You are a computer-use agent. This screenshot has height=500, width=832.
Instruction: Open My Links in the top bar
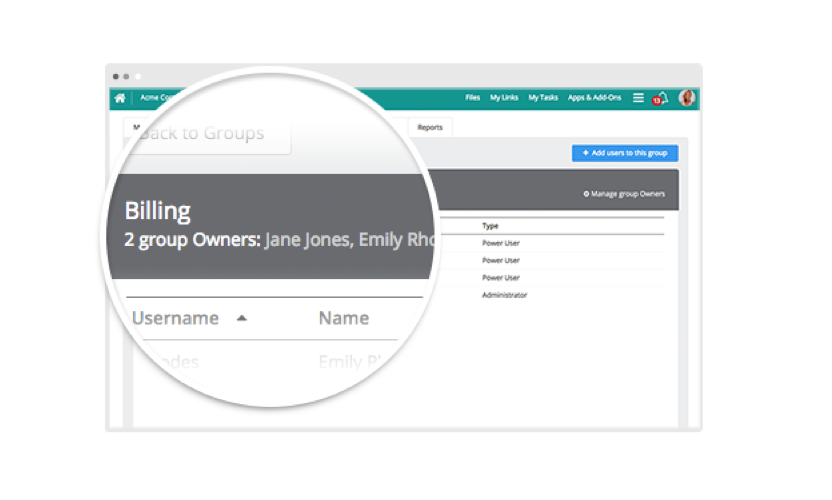tap(504, 98)
